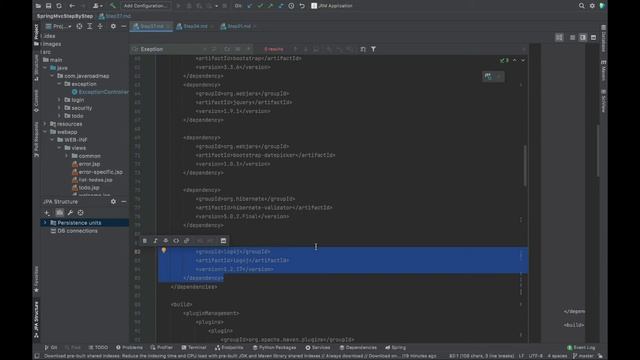Click wrench icon in JPA Structure toolbar
The height and width of the screenshot is (360, 640).
[x=70, y=213]
